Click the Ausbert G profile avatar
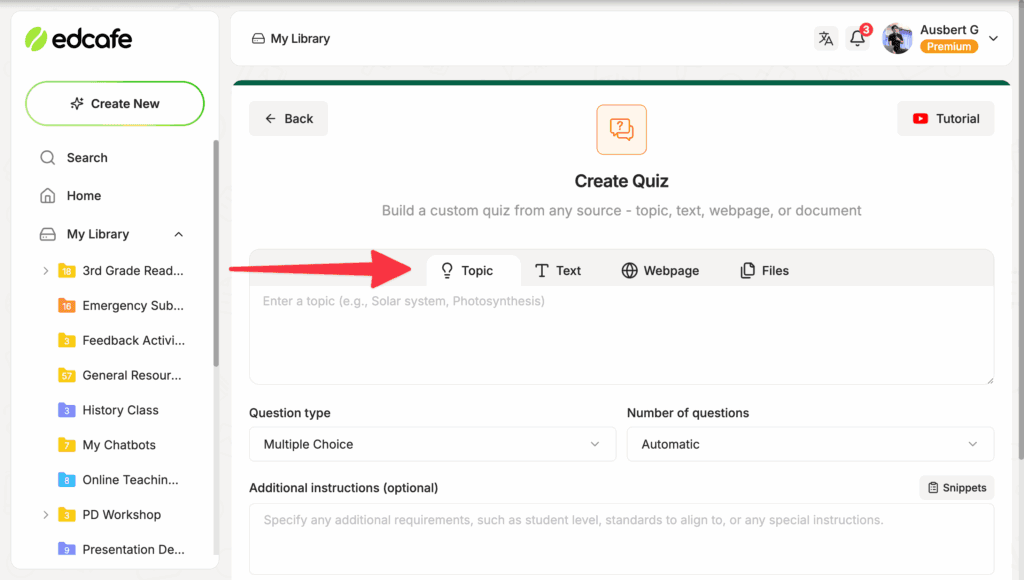 coord(897,39)
